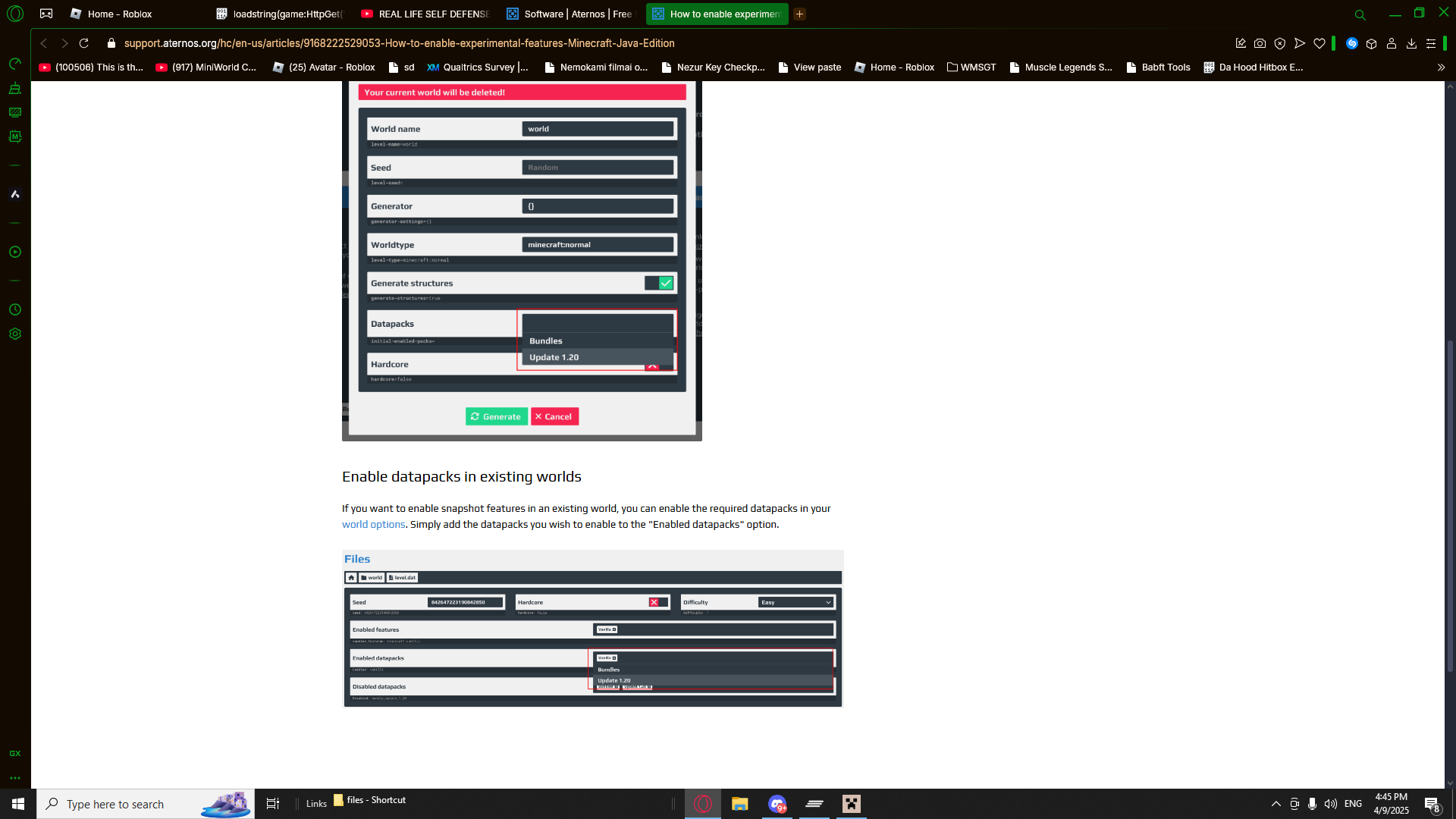
Task: Click the address bar URL field
Action: click(x=399, y=43)
